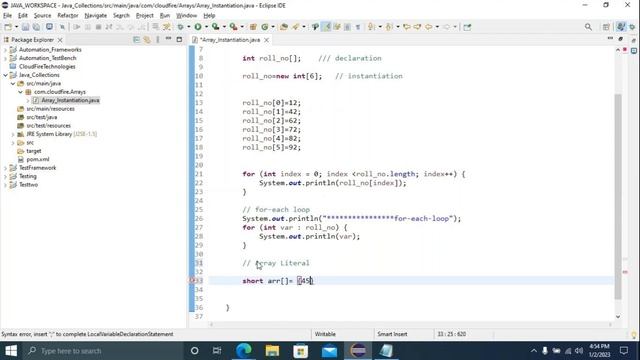Maximize the Package Explorer view
Image resolution: width=640 pixels, height=360 pixels.
coord(179,39)
